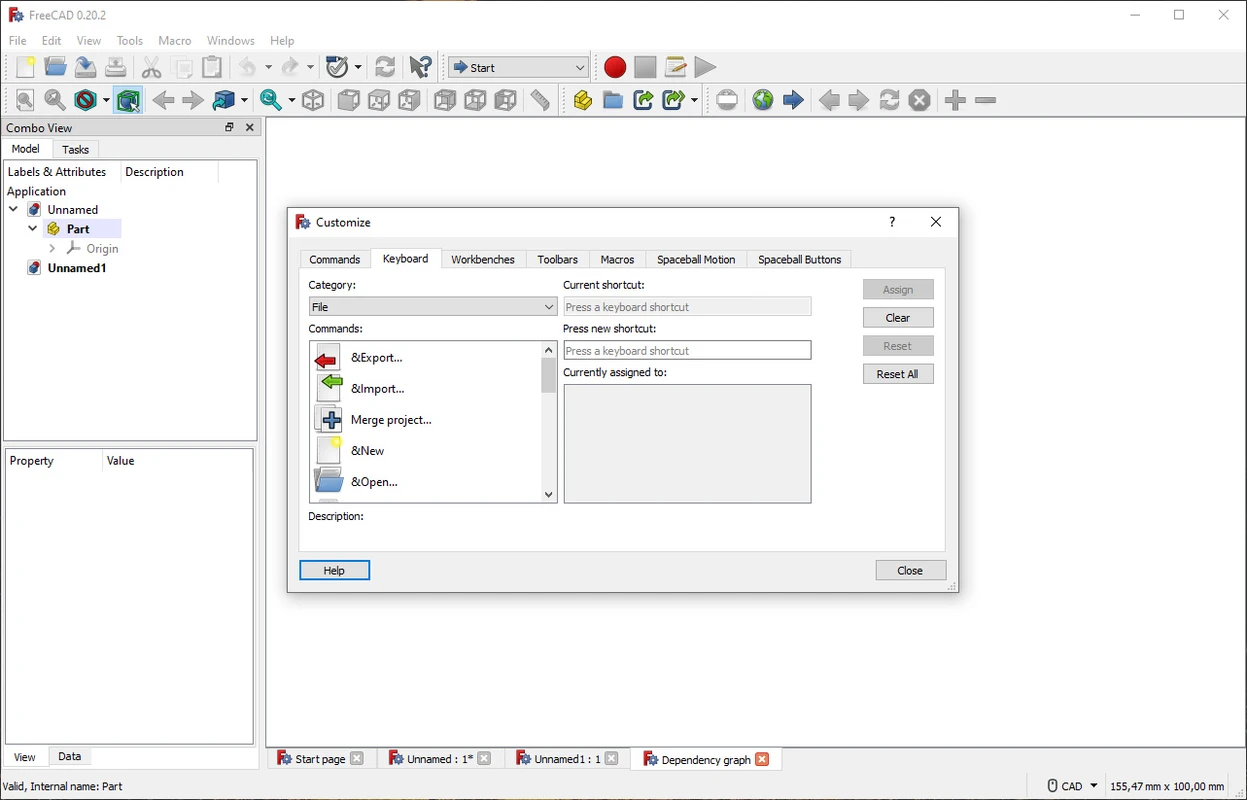Click the commands list scrollbar down arrow
Screen dimensions: 1247x800
coord(548,494)
